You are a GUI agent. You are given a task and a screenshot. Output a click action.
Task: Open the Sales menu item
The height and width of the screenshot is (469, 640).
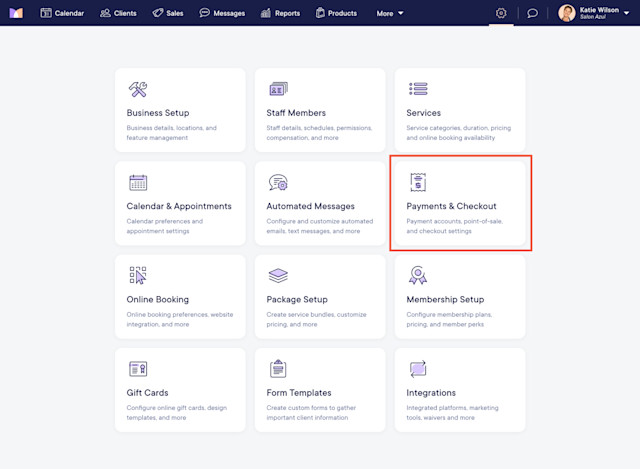coord(168,13)
